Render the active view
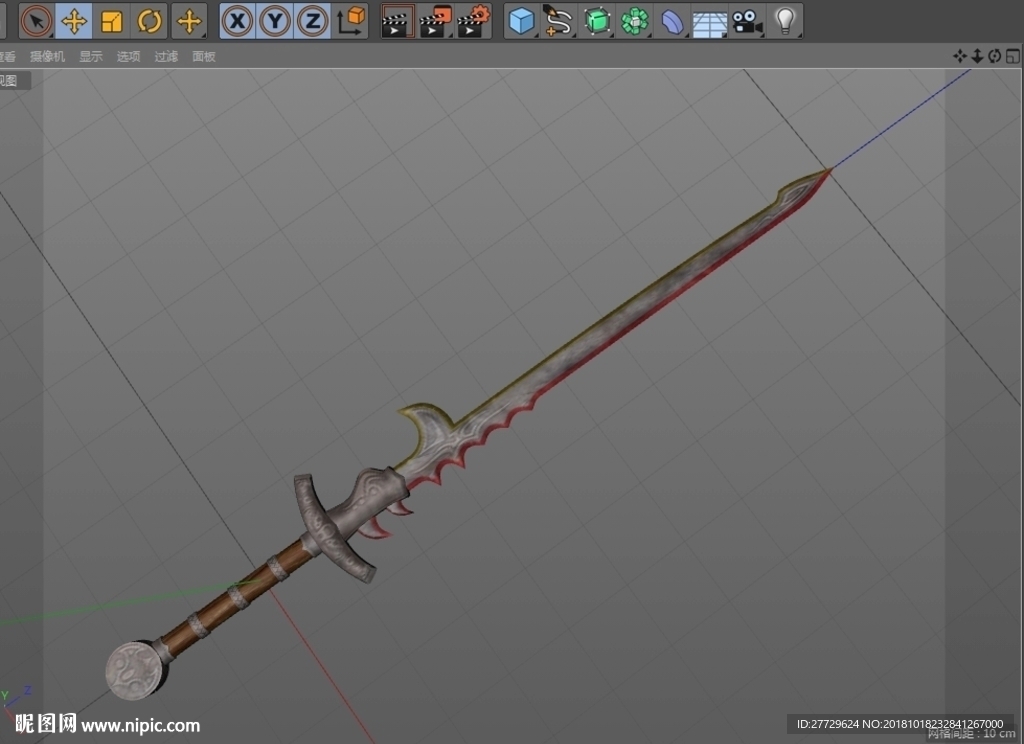 (397, 21)
